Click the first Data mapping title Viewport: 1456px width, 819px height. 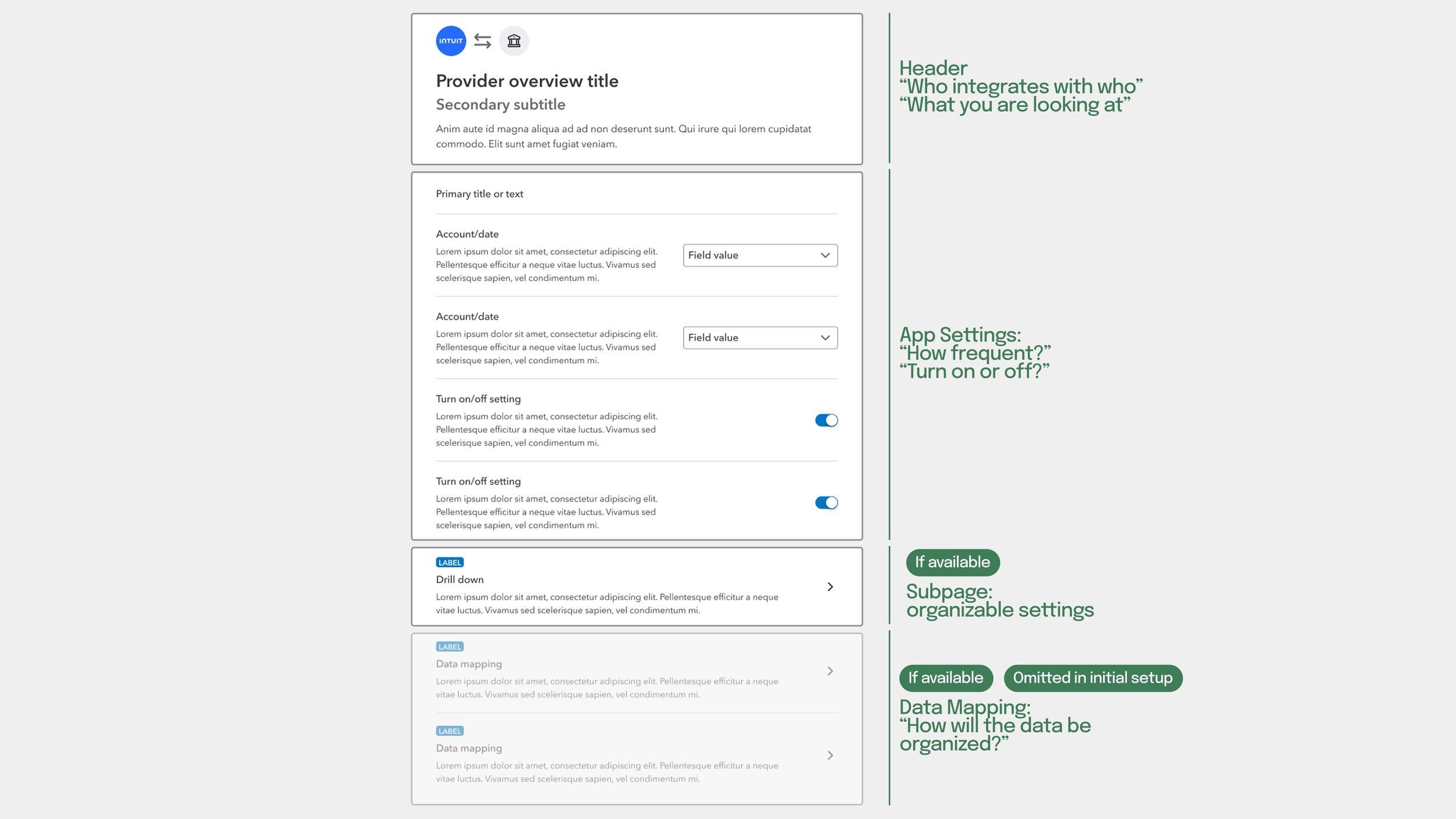pos(469,664)
